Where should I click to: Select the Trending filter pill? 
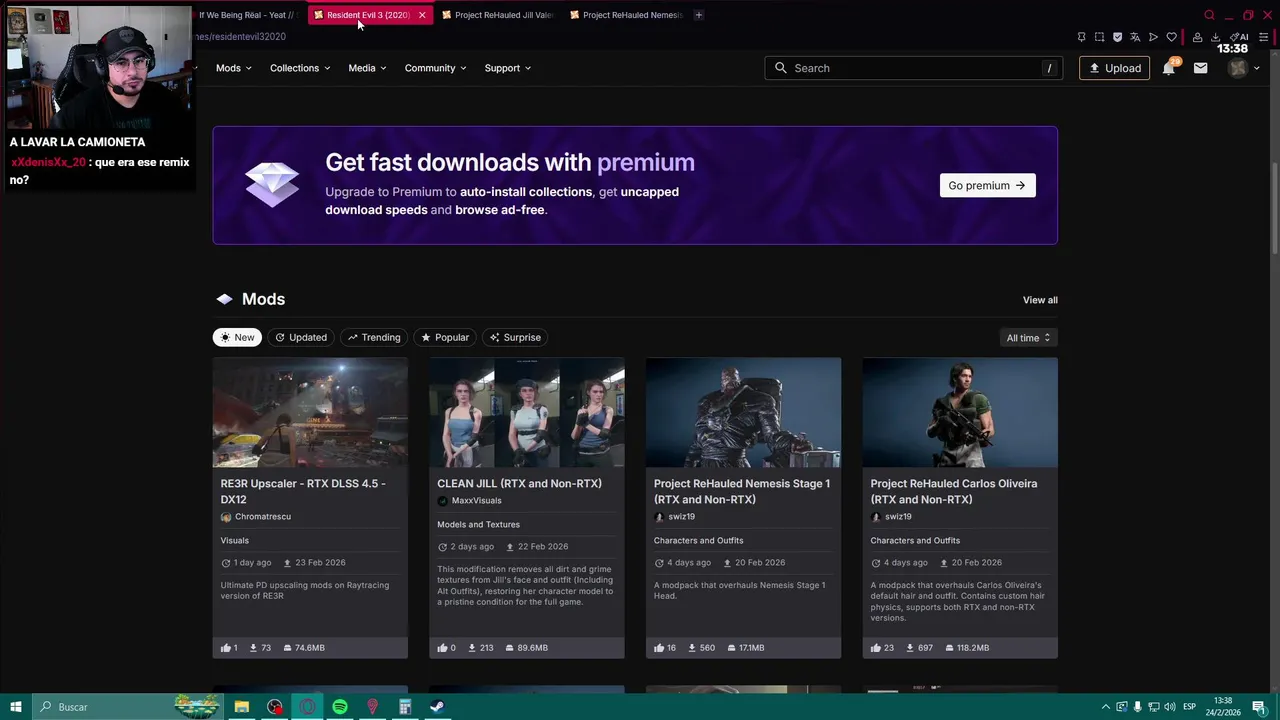[374, 337]
